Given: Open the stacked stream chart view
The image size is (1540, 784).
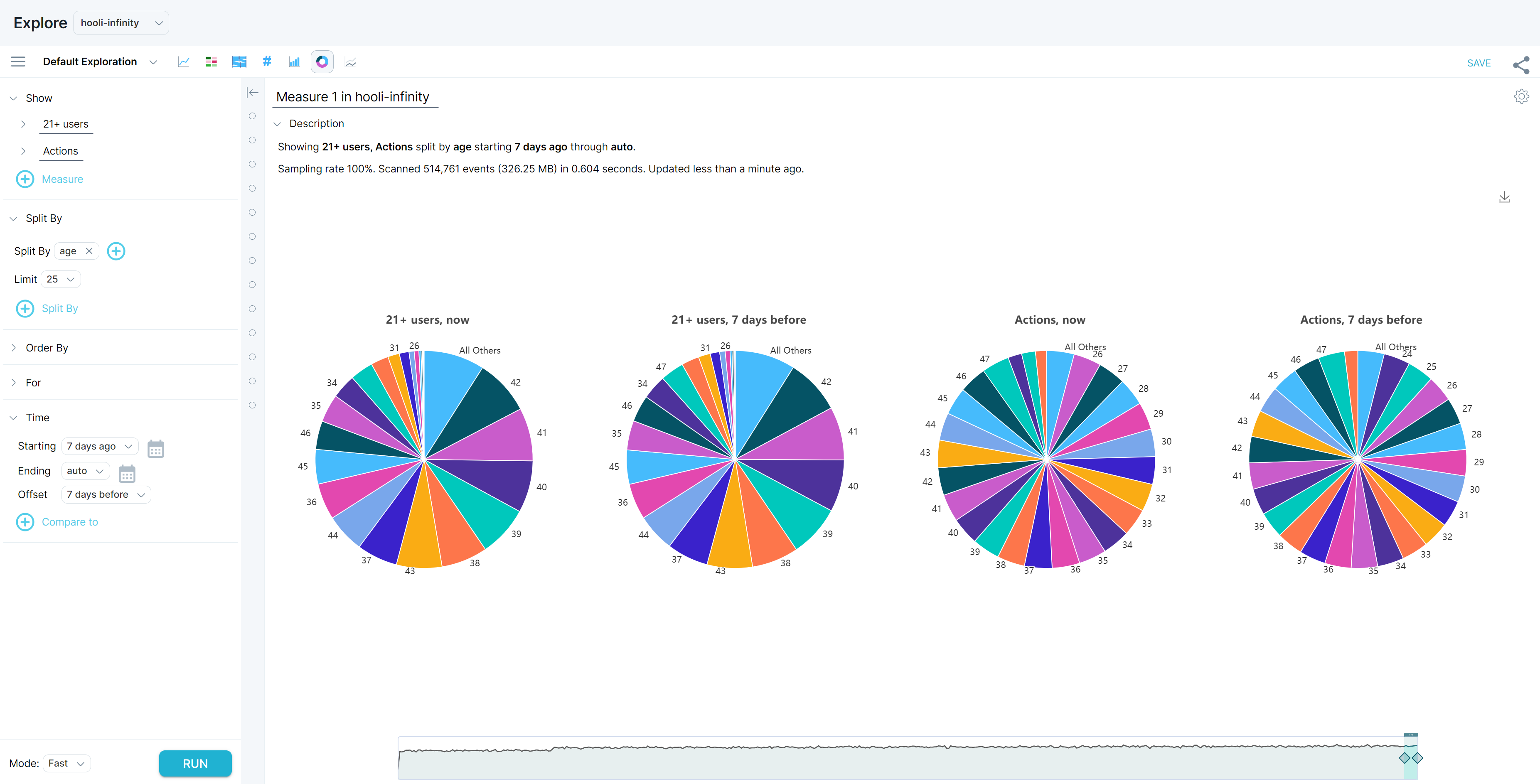Looking at the screenshot, I should (x=239, y=61).
